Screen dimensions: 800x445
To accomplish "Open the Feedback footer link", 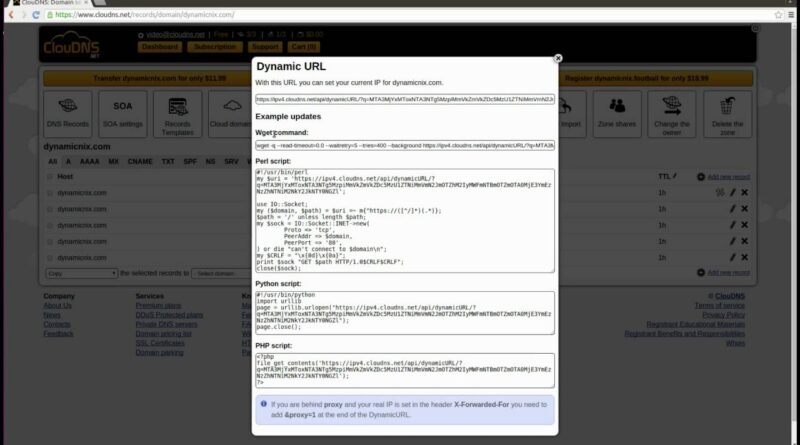I will coord(58,334).
